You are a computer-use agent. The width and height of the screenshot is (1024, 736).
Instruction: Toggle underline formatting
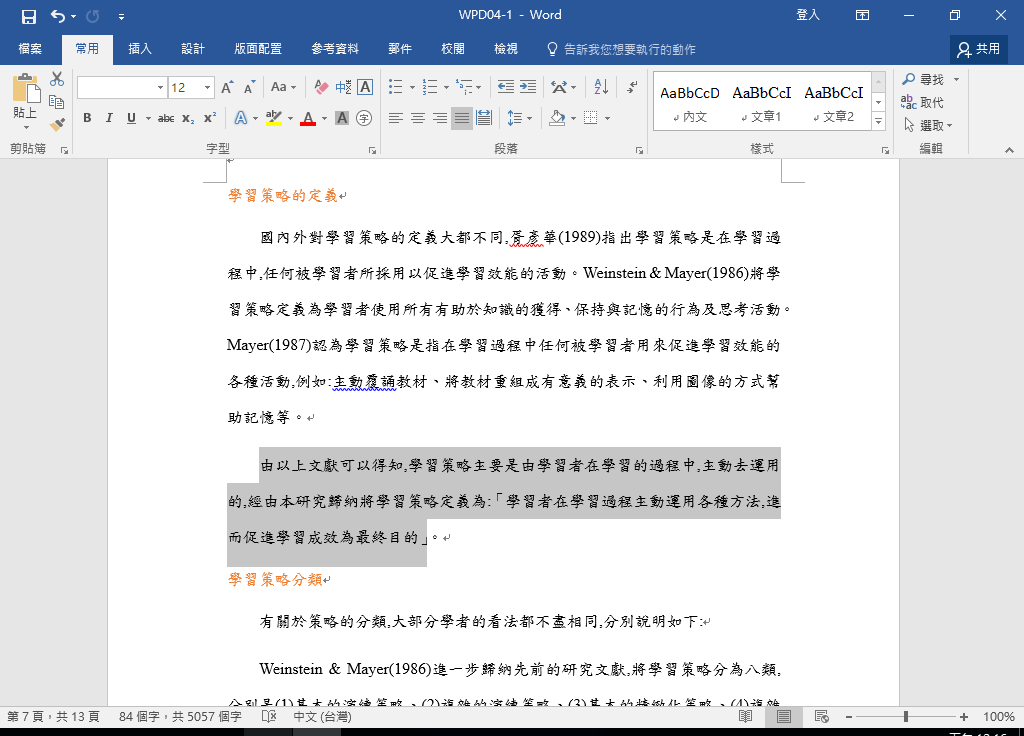pyautogui.click(x=131, y=118)
